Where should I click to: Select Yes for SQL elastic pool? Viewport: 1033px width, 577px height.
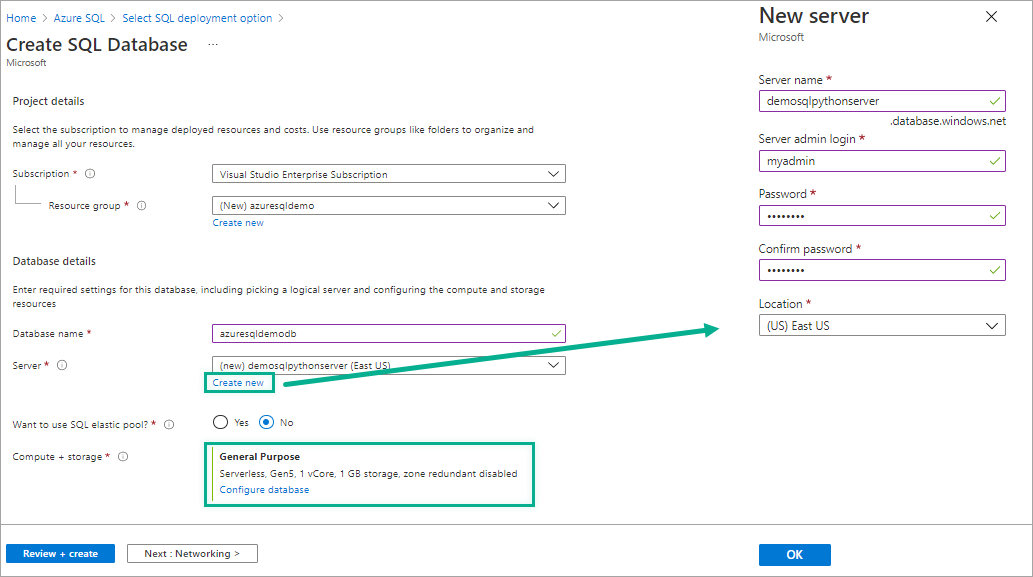[x=221, y=422]
